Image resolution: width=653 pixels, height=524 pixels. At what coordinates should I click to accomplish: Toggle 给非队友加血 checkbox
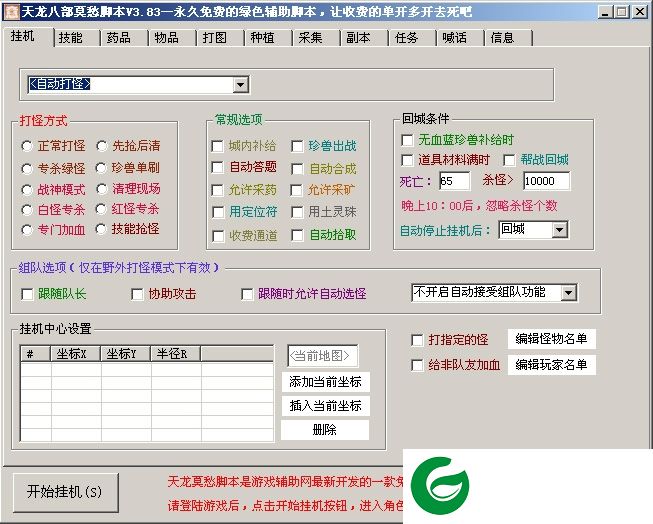point(417,365)
